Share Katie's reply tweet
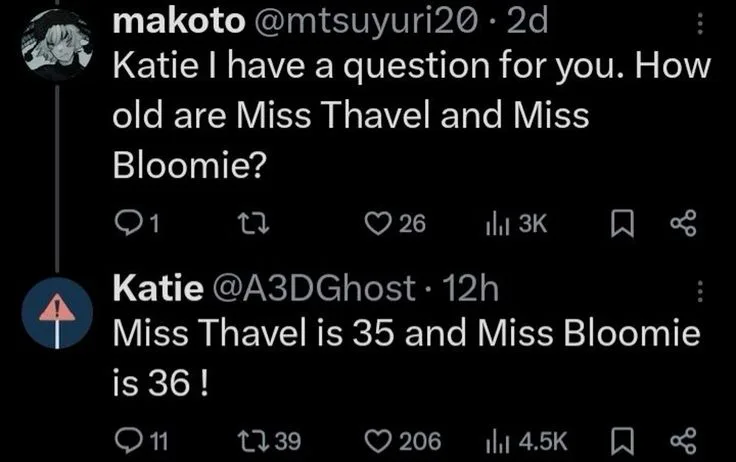 tap(684, 438)
